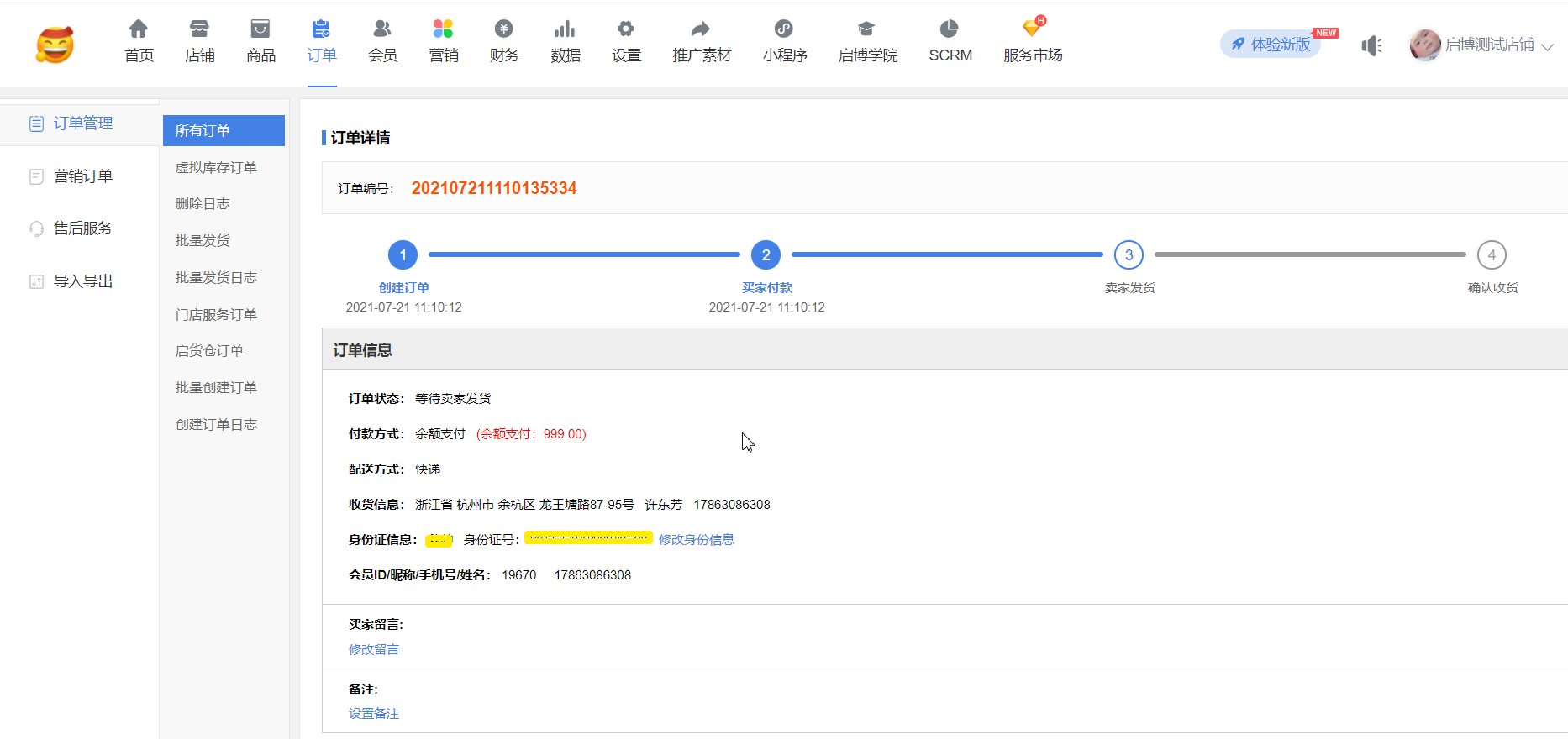Screen dimensions: 1568x739
Task: Open the shop (店铺) icon
Action: 199,29
